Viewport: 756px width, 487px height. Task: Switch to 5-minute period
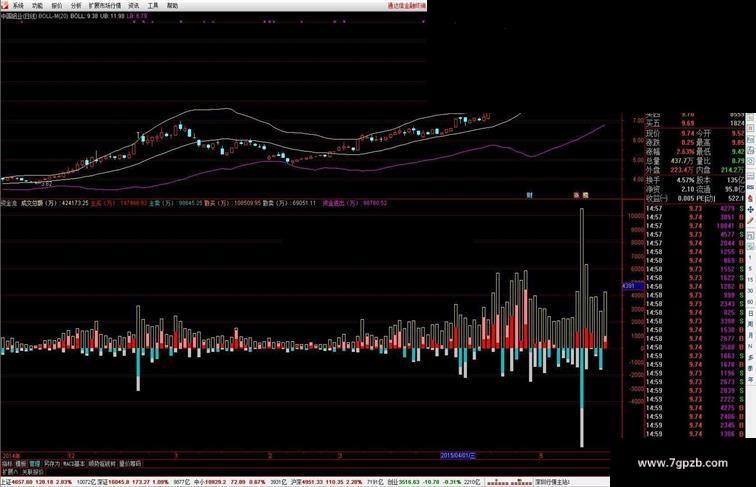click(x=751, y=269)
